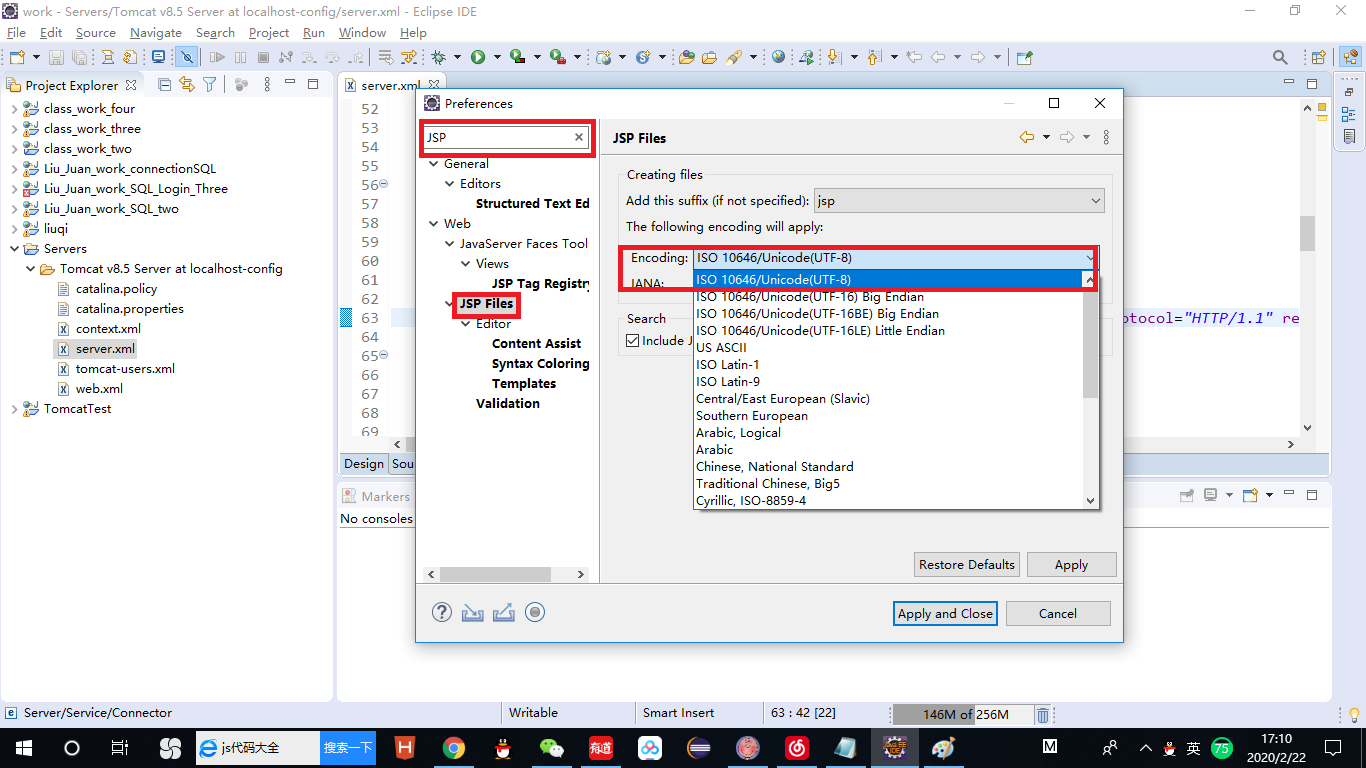Toggle the oomph preference recorder icon
The width and height of the screenshot is (1366, 768).
535,612
